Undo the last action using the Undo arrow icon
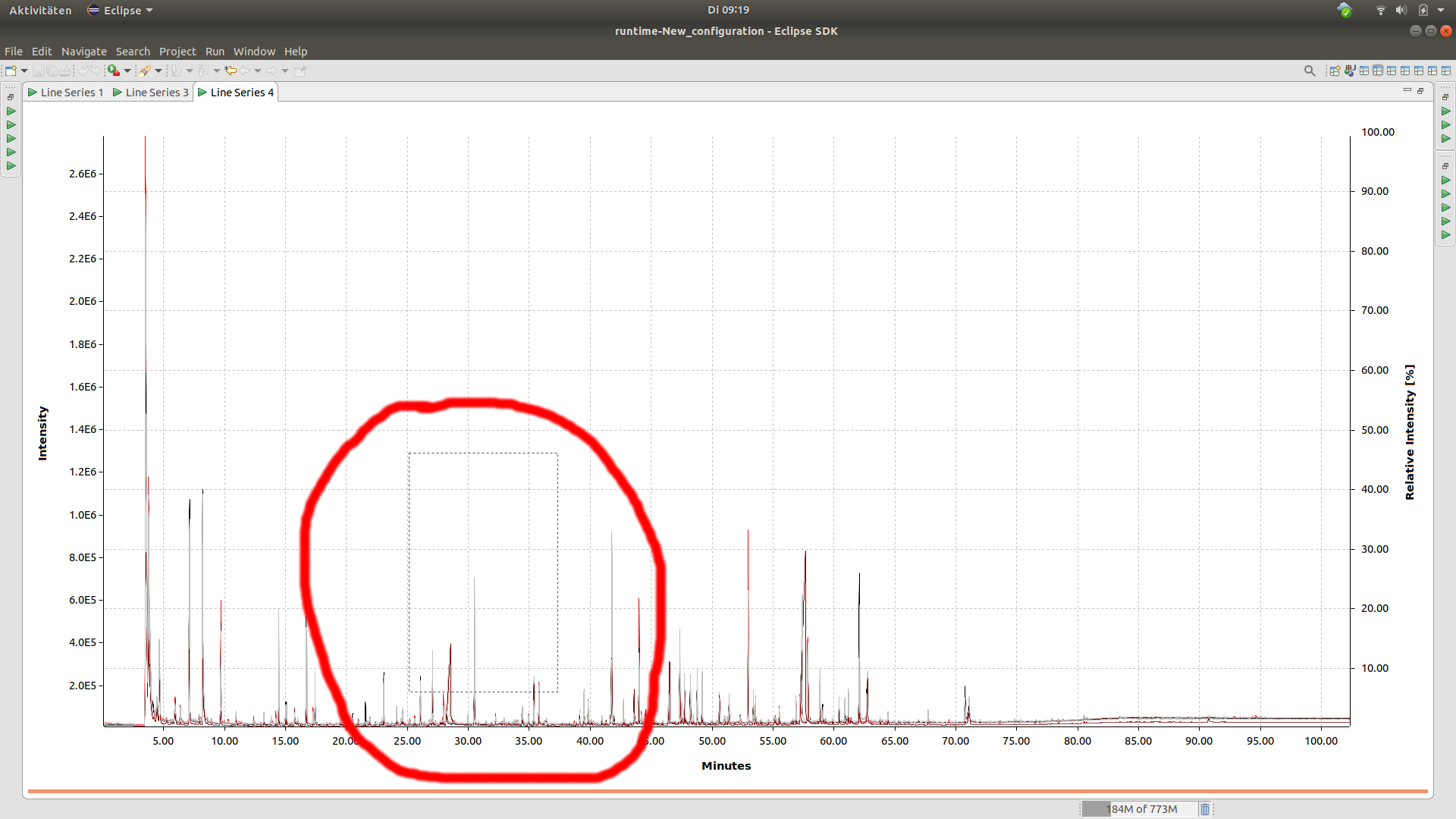This screenshot has width=1456, height=819. pos(84,71)
